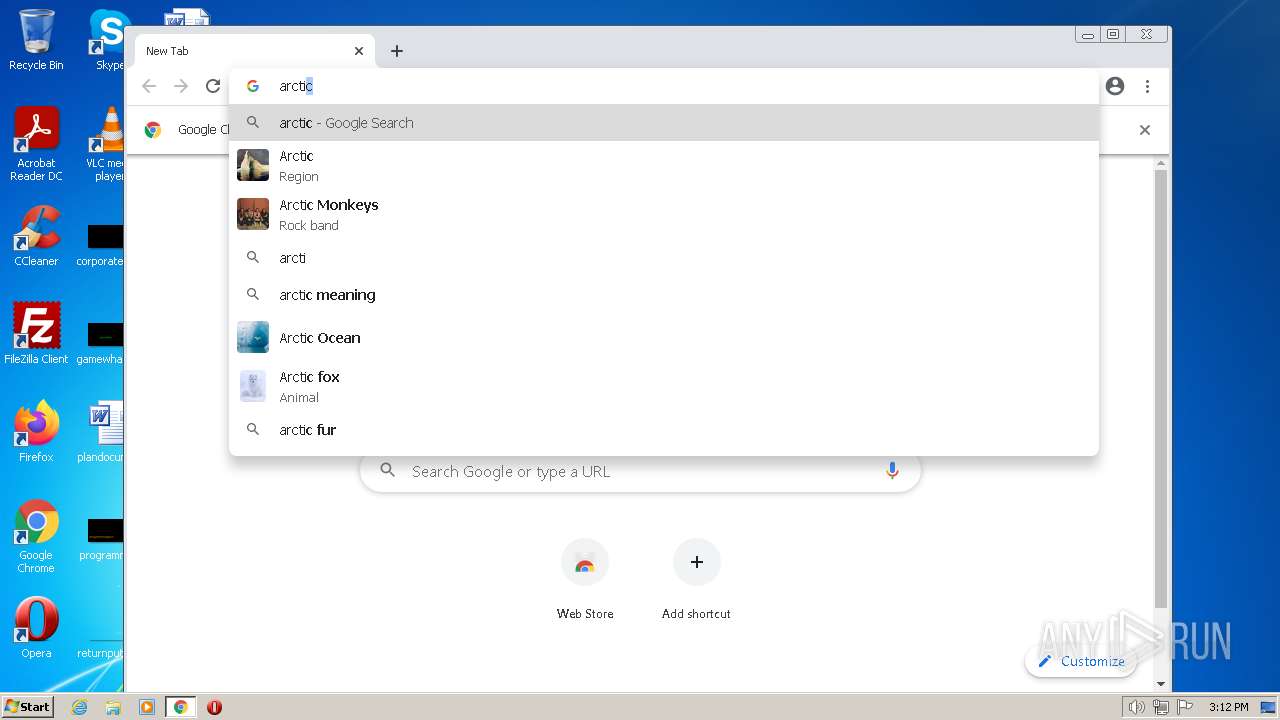The height and width of the screenshot is (720, 1280).
Task: Click the page vertical scrollbar
Action: [x=1161, y=390]
